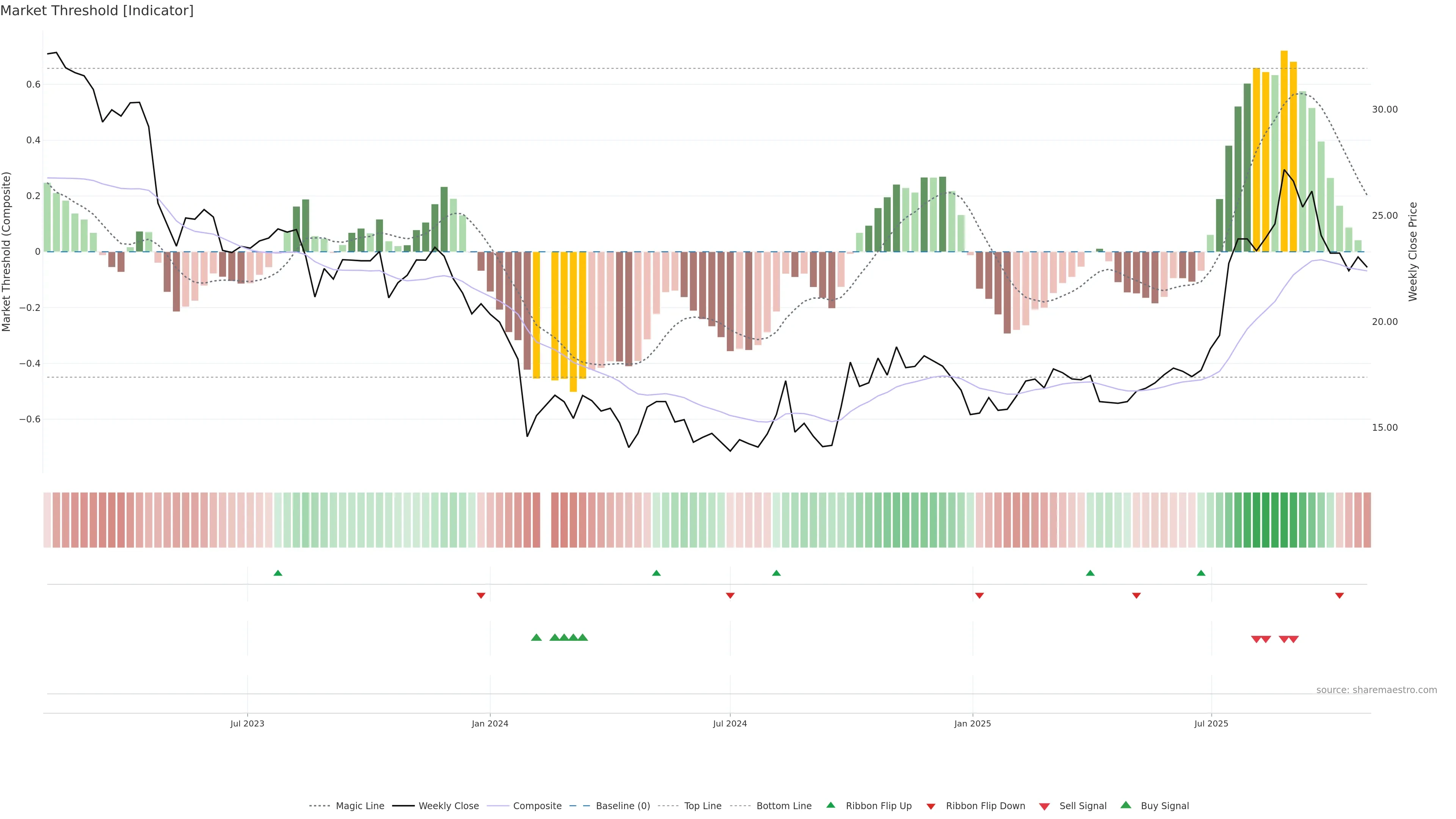Viewport: 1456px width, 819px height.
Task: Click Buy Signal legend triangle icon
Action: click(1125, 805)
